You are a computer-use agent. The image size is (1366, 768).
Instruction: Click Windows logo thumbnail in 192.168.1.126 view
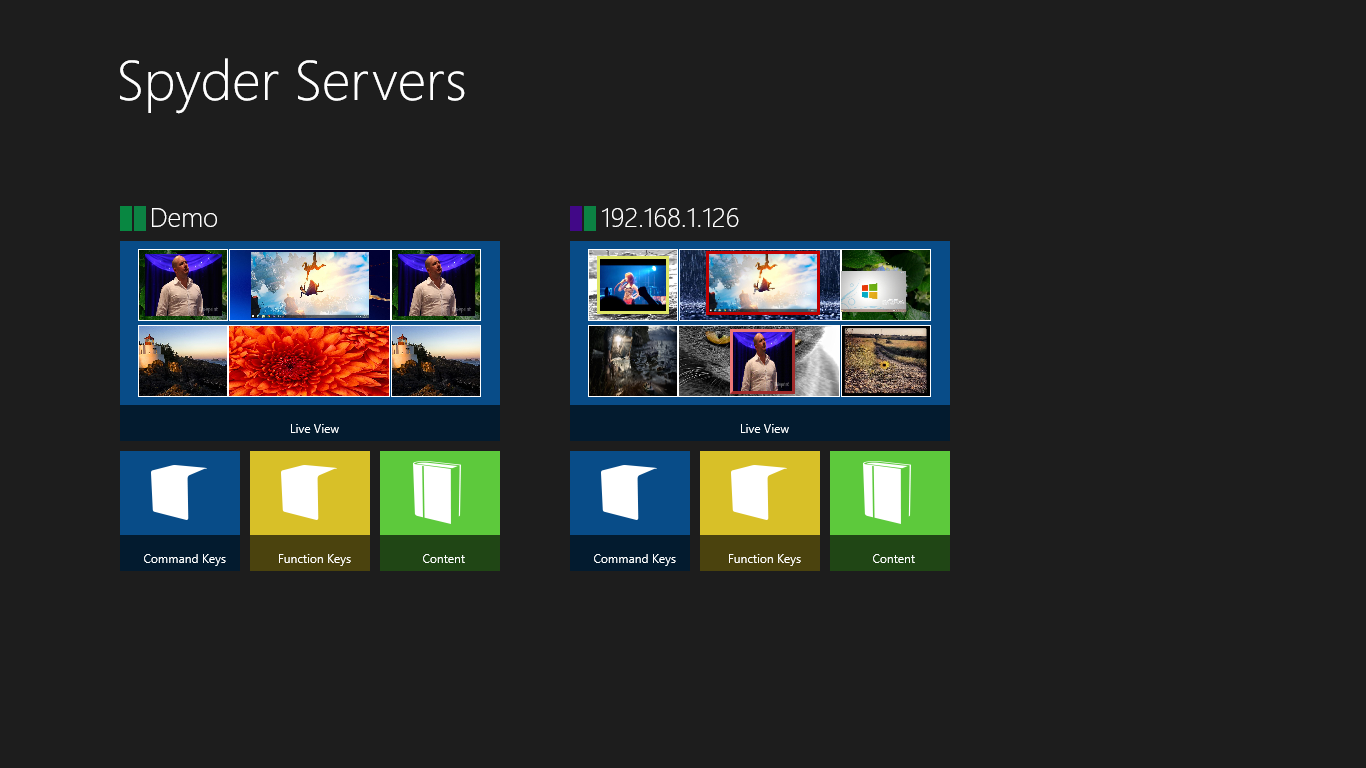pyautogui.click(x=886, y=285)
